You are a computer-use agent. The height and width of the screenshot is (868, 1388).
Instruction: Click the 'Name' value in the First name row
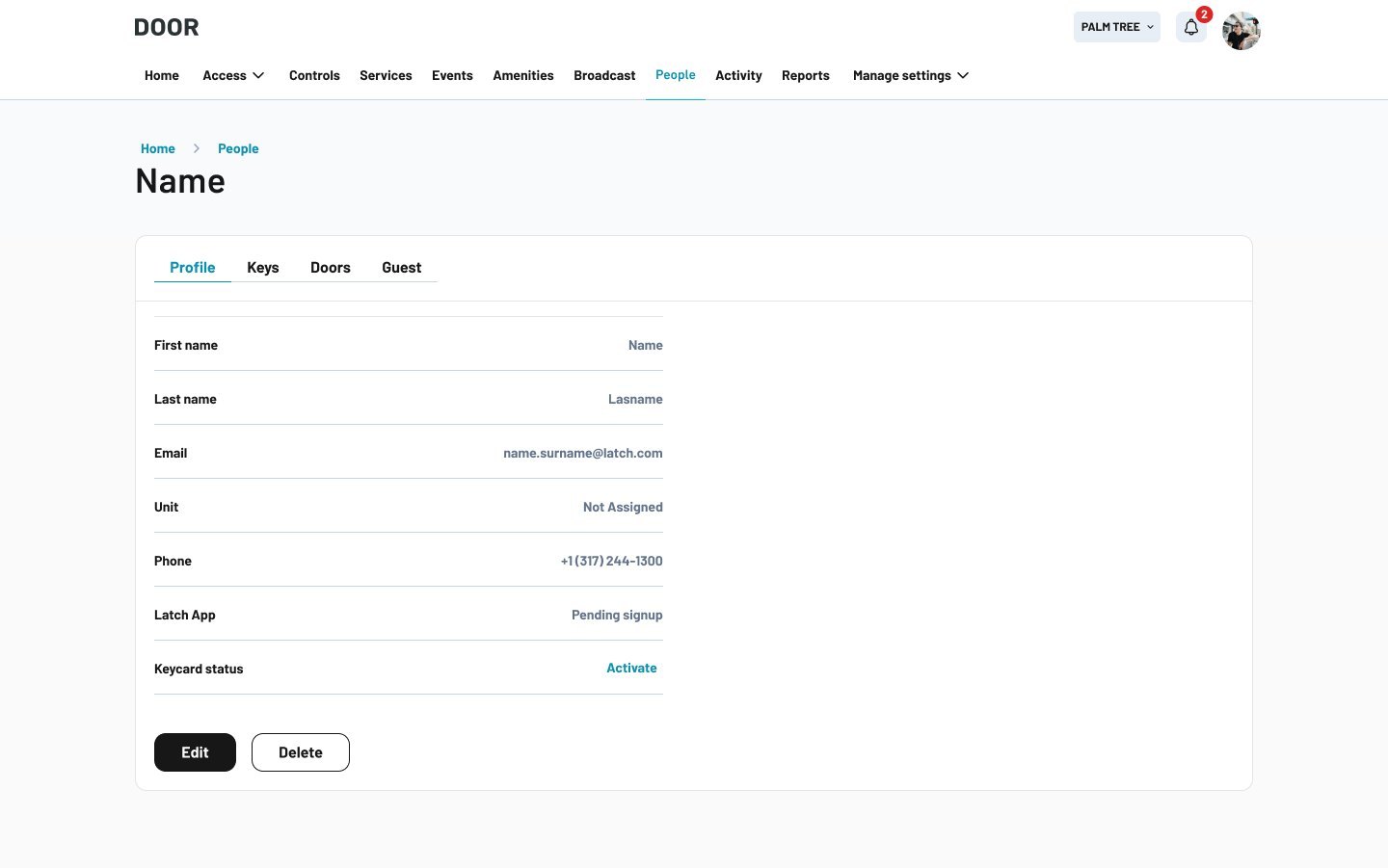(x=646, y=345)
